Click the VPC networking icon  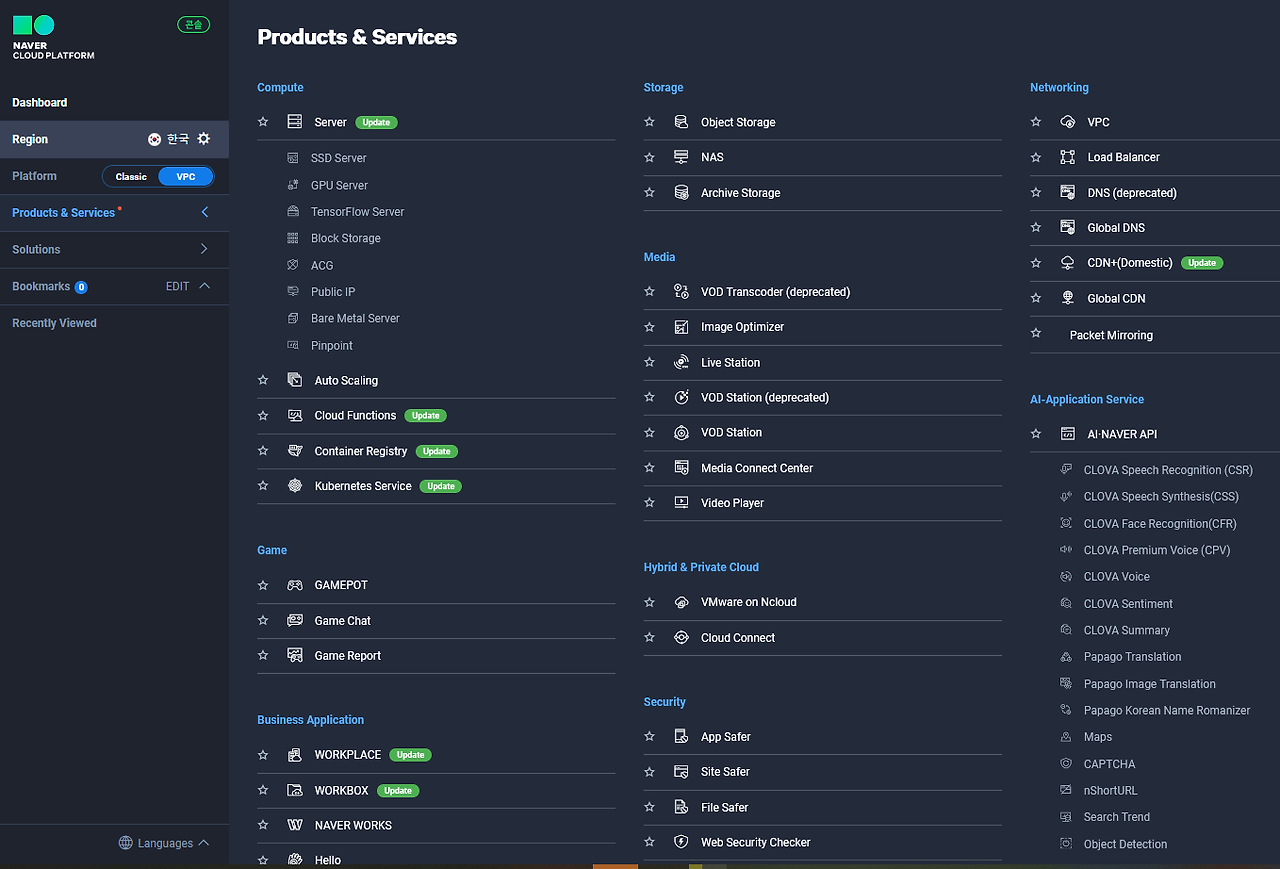tap(1067, 122)
